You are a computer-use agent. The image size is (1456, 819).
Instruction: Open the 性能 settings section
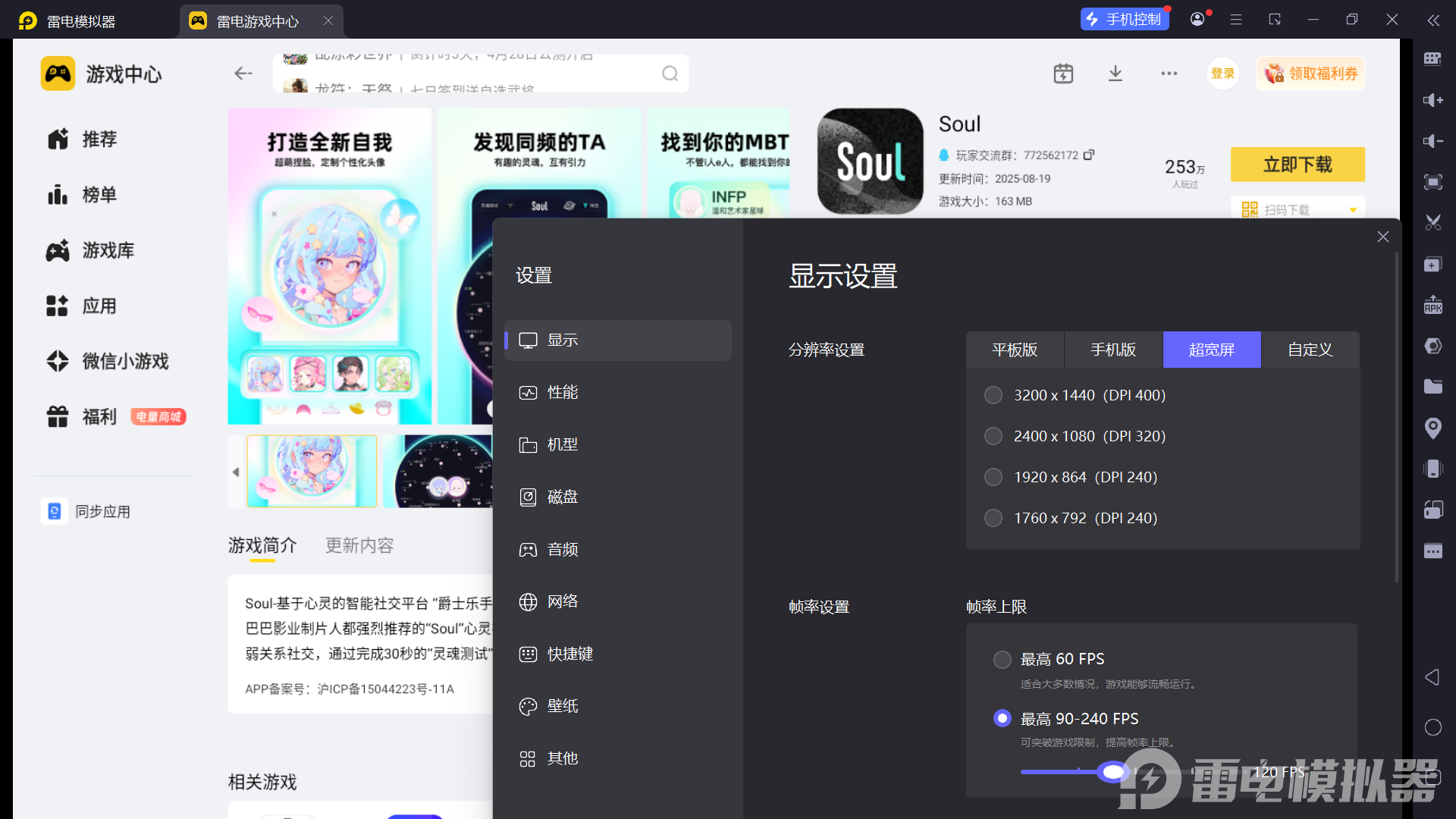coord(563,392)
